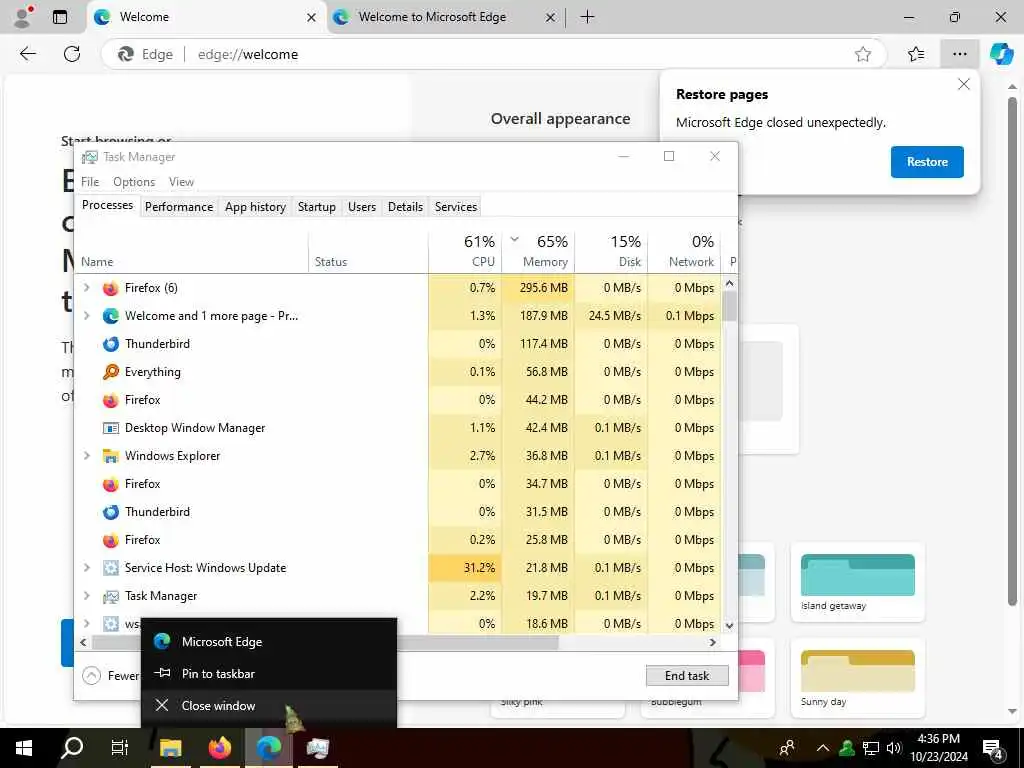Click the taskbar clock 4:36 PM
Viewport: 1024px width, 768px height.
tap(938, 748)
